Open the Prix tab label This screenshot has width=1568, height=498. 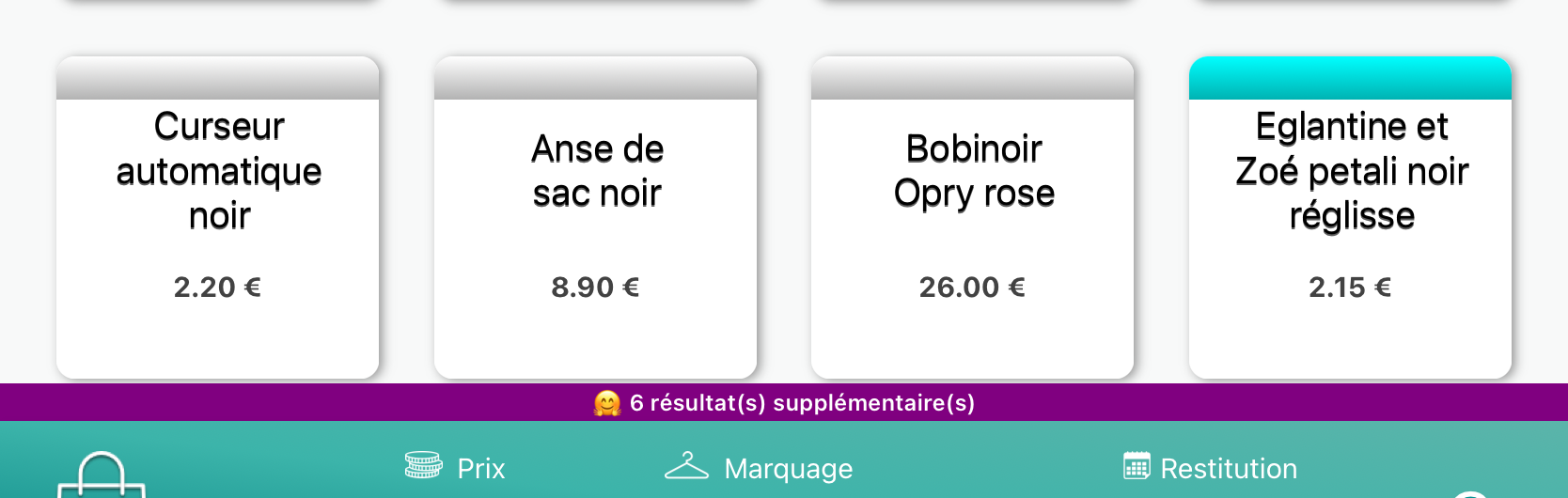pos(481,468)
